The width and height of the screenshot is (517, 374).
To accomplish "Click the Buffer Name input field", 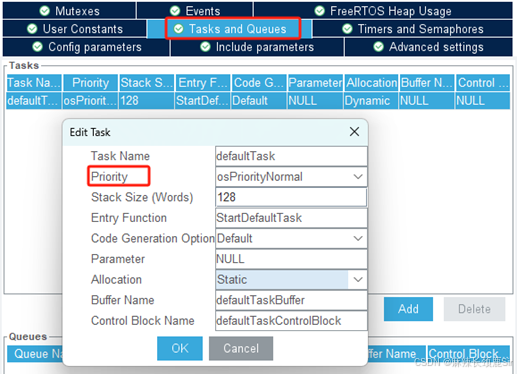I will coord(291,300).
